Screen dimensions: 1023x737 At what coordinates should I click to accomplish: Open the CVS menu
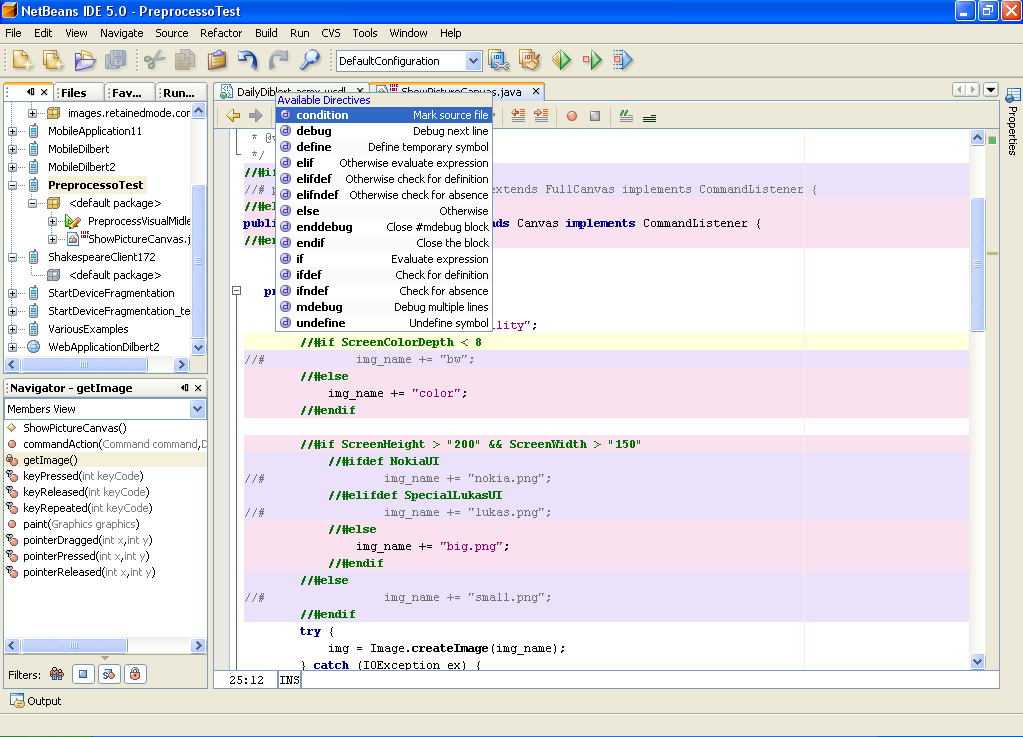point(331,33)
